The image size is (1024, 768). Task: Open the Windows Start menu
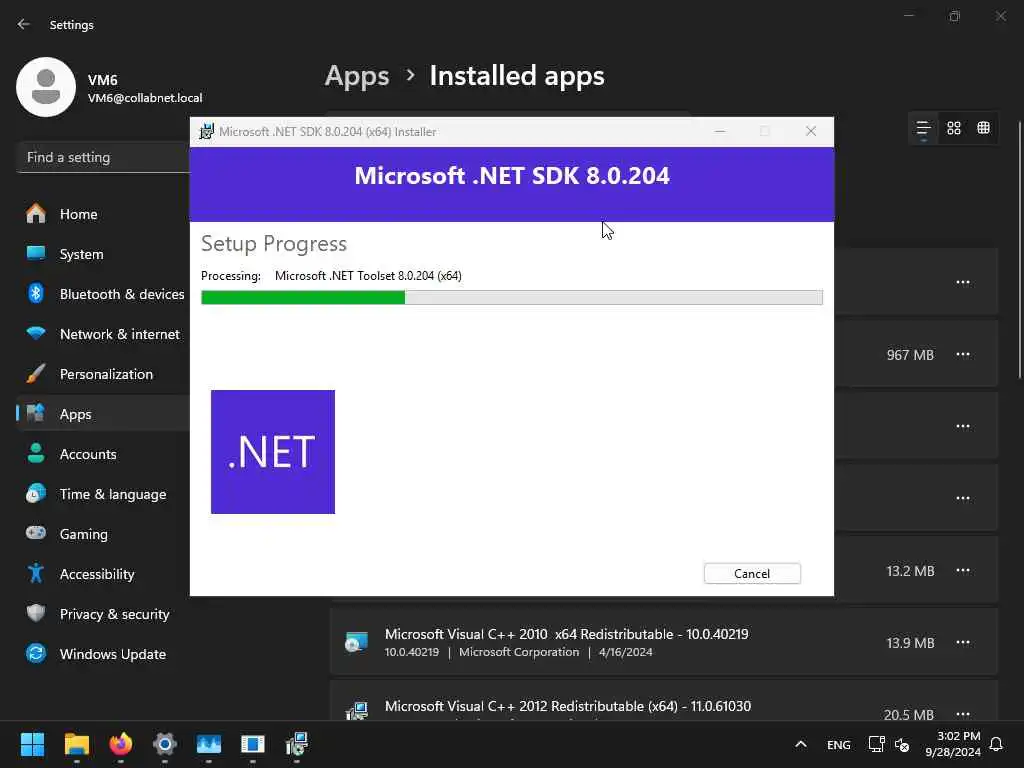[32, 744]
